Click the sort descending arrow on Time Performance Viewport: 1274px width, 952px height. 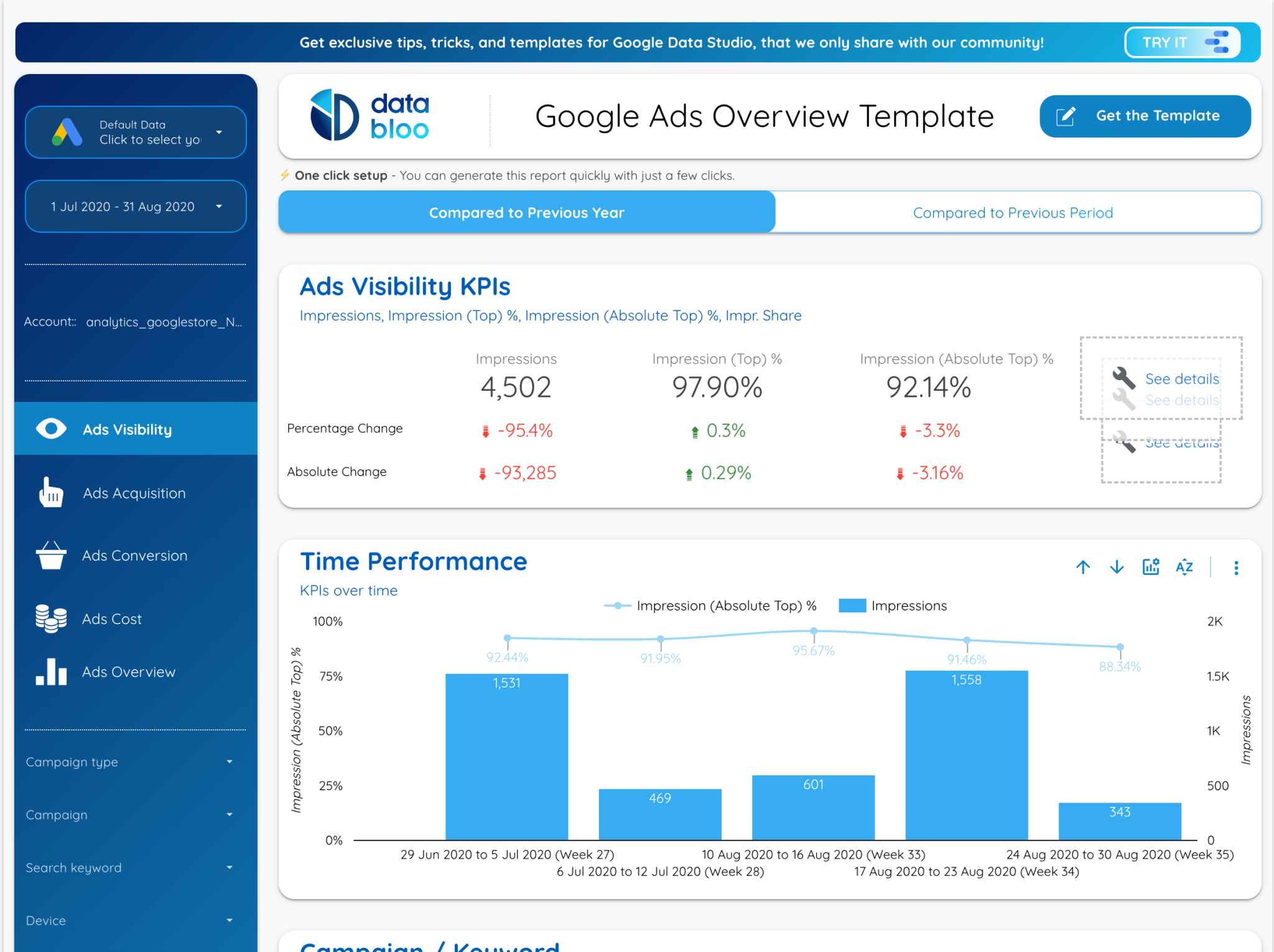(1117, 567)
